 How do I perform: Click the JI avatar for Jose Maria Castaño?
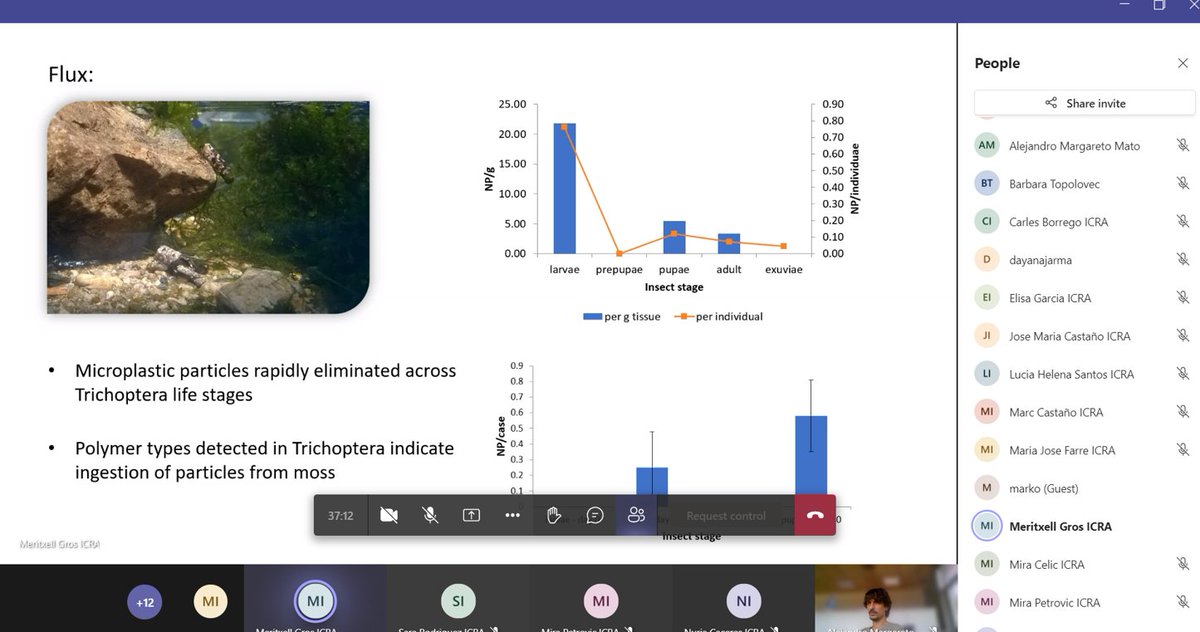point(987,335)
